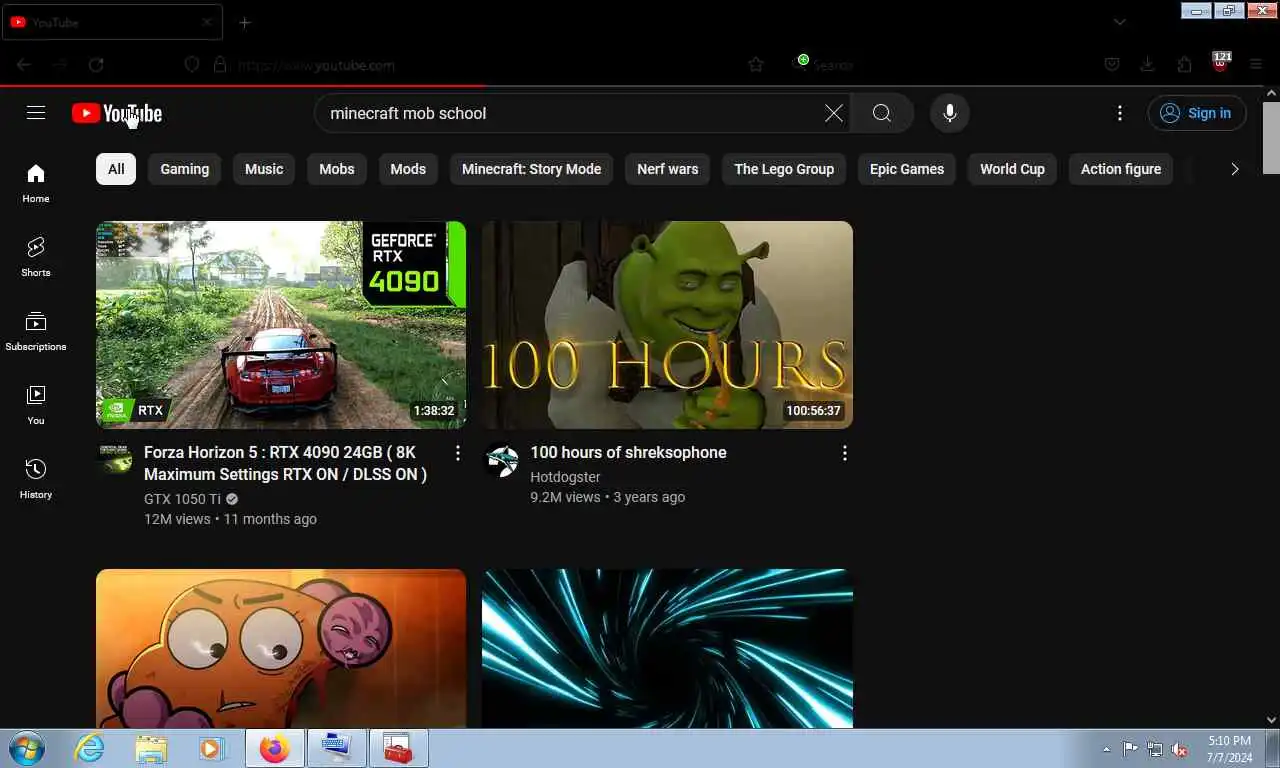Select the Epic Games chip

click(x=907, y=169)
